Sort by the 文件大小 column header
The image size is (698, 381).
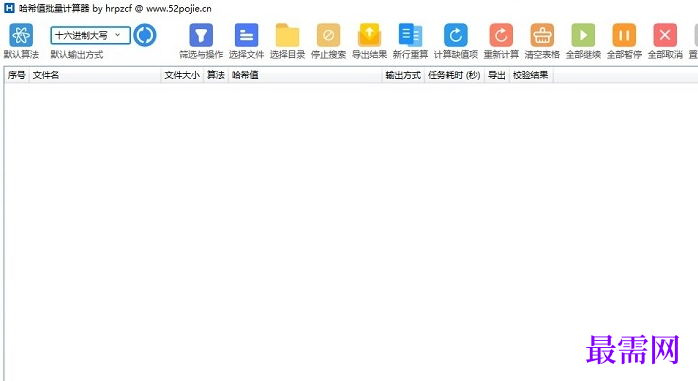click(182, 75)
